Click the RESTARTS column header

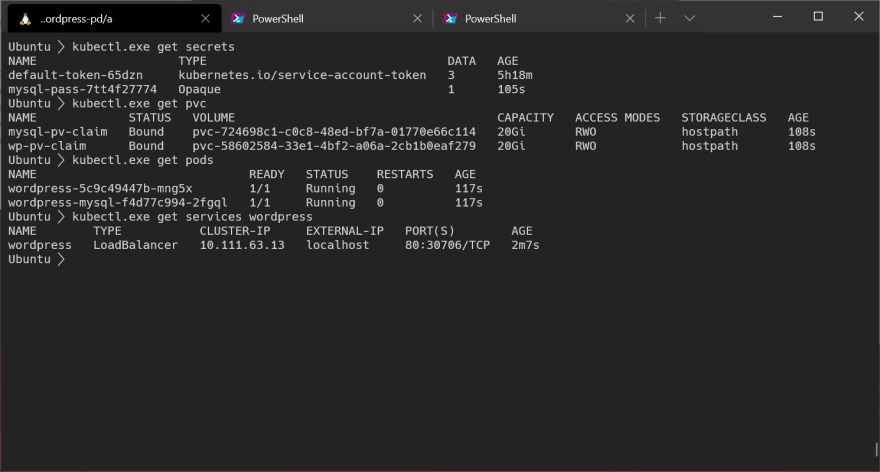(x=405, y=175)
